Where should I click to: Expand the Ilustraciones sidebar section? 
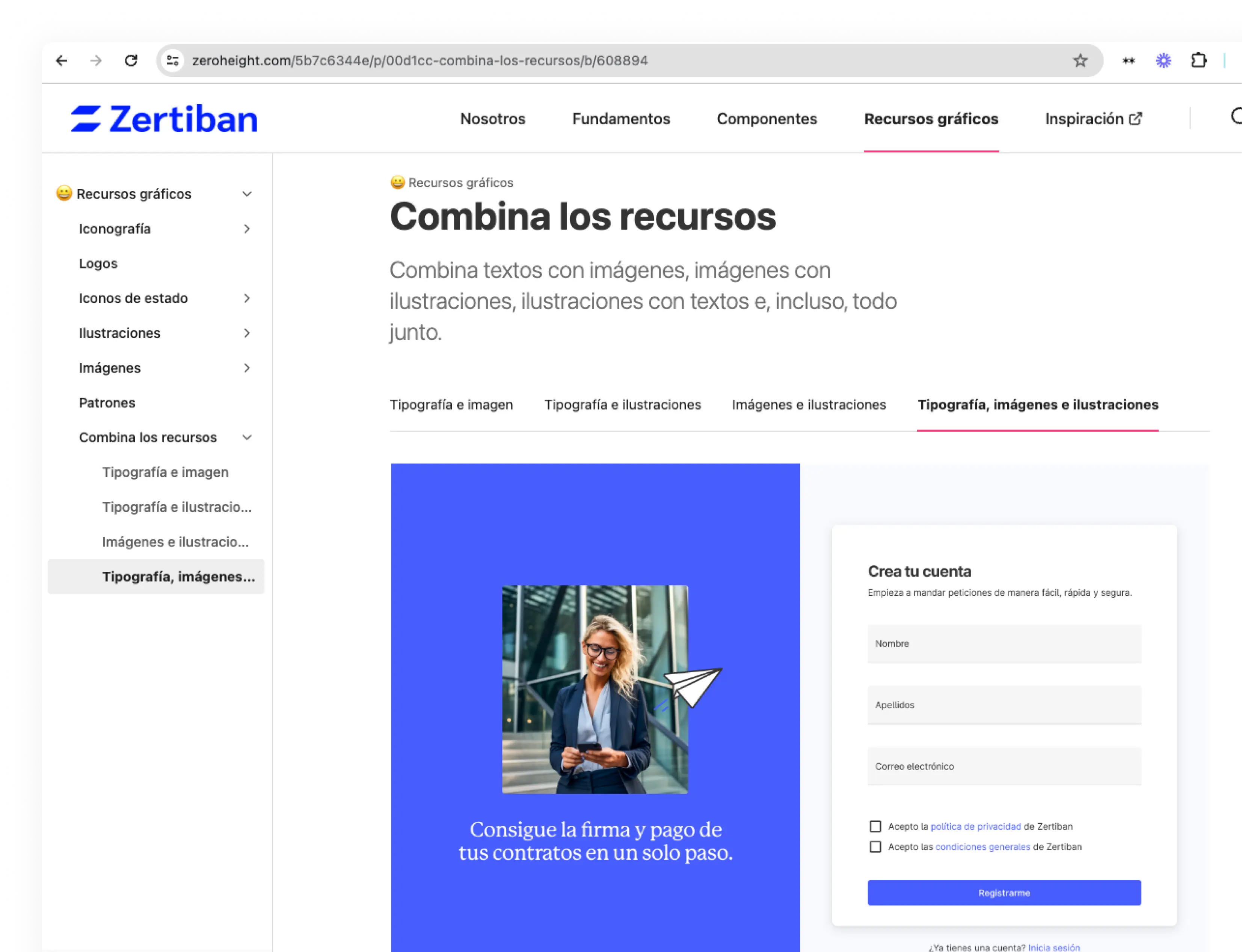[x=247, y=333]
